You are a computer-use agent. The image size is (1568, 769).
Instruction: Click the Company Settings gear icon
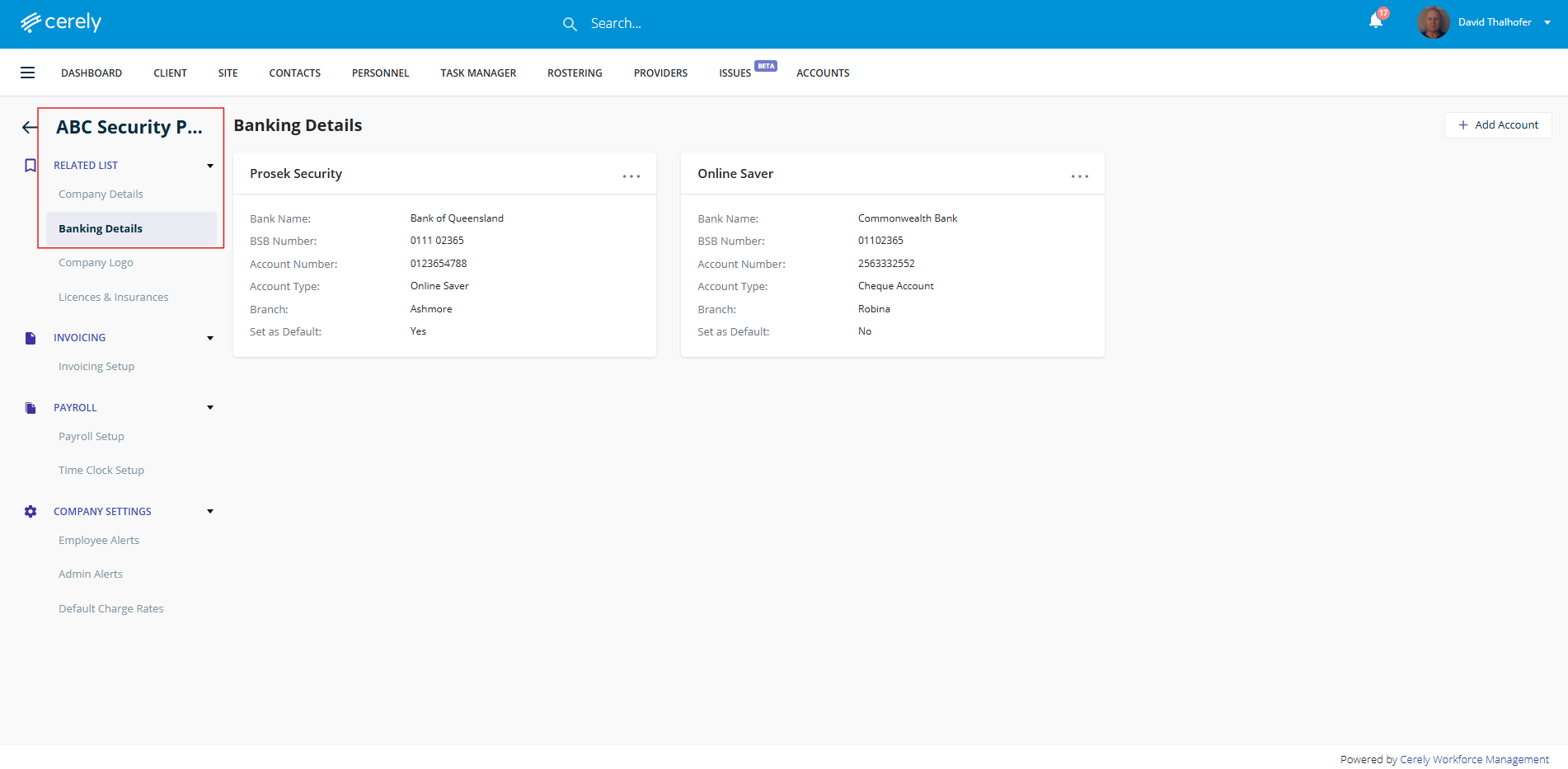31,512
